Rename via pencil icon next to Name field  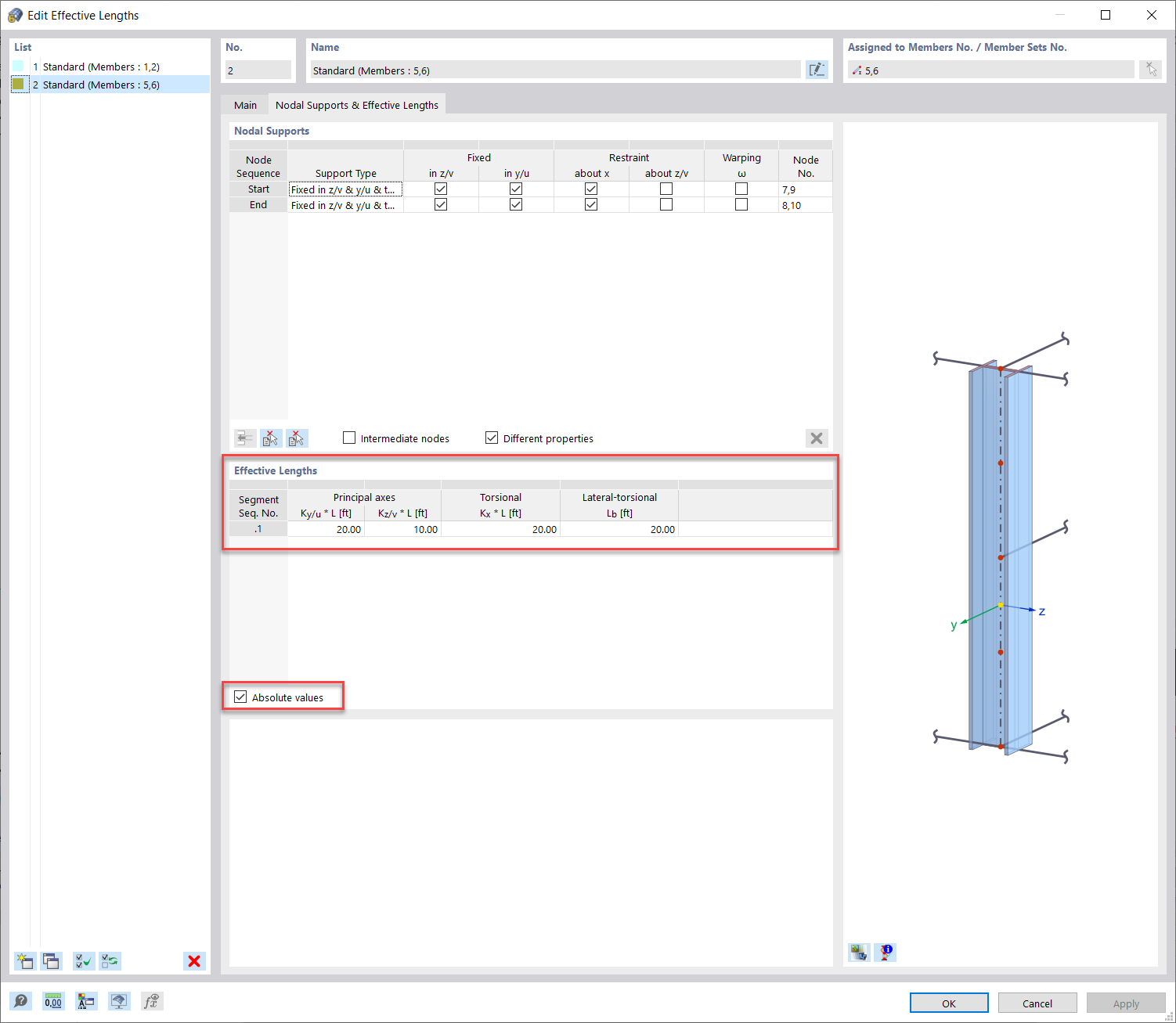coord(817,70)
